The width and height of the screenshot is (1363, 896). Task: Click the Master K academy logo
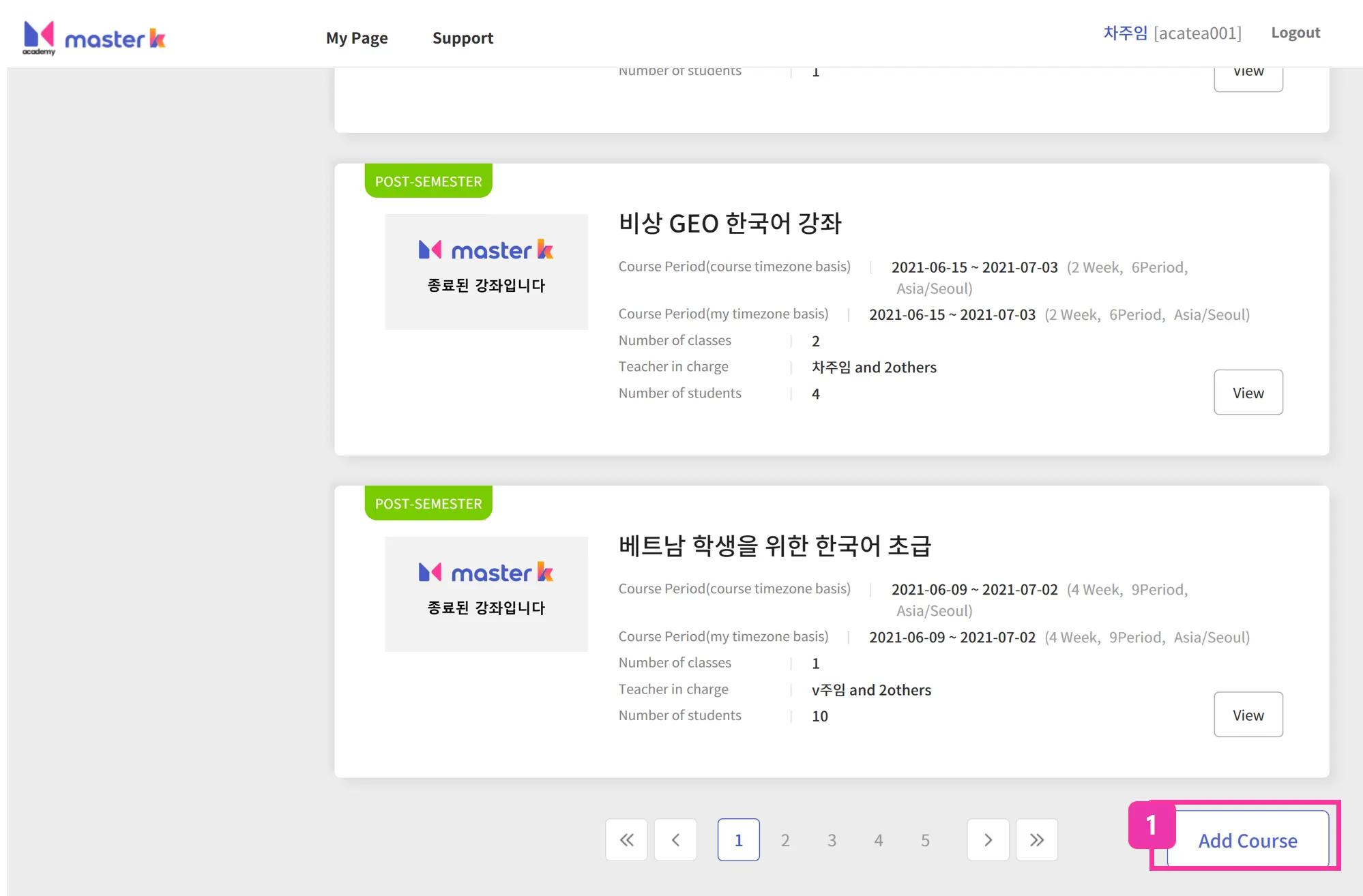coord(94,38)
